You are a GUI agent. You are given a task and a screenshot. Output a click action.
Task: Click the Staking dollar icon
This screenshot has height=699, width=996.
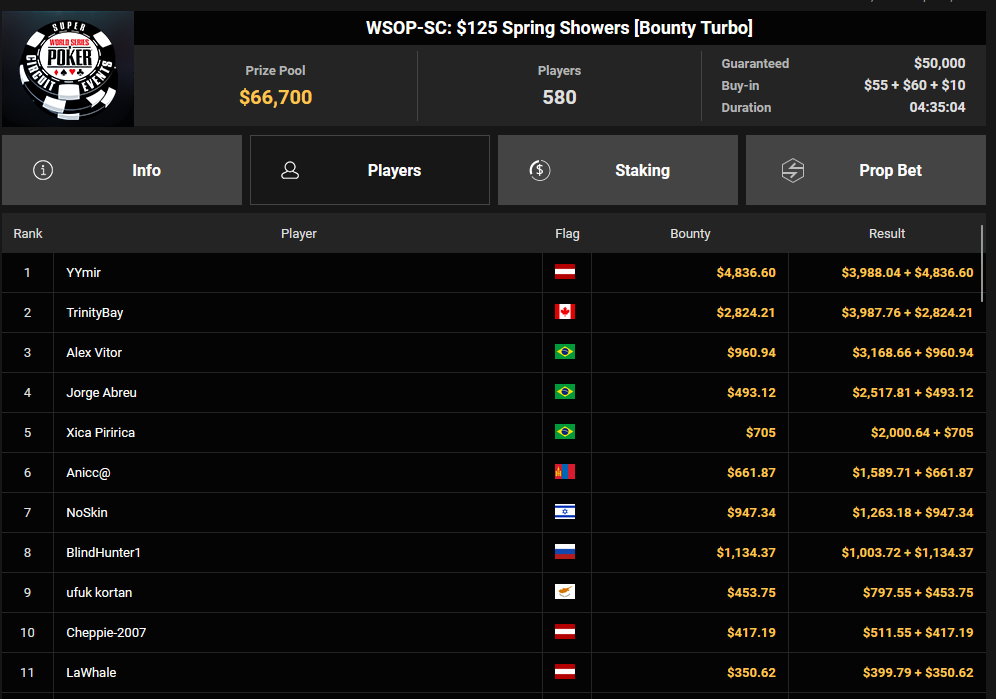click(x=540, y=170)
